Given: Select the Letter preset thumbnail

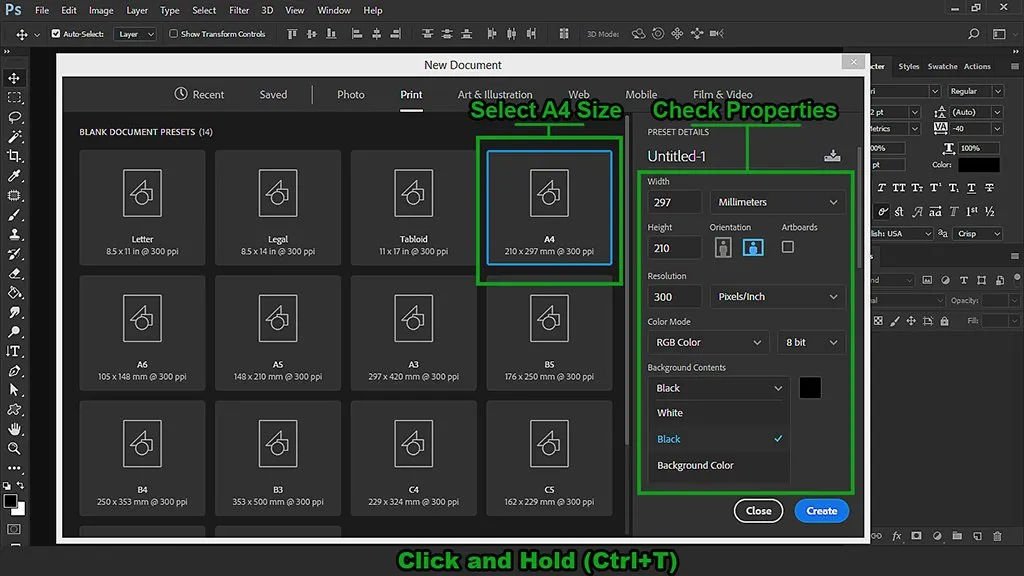Looking at the screenshot, I should tap(142, 207).
